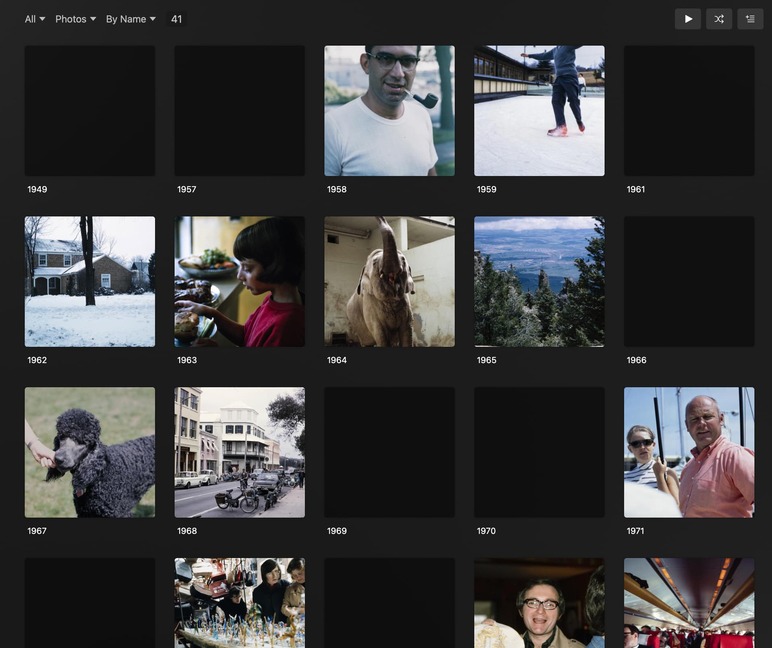Viewport: 772px width, 648px height.
Task: Click the 1961 album label
Action: 636,189
